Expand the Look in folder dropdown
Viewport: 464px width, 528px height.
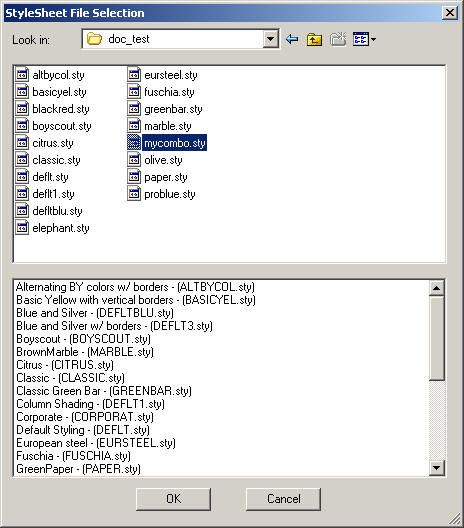pyautogui.click(x=270, y=39)
